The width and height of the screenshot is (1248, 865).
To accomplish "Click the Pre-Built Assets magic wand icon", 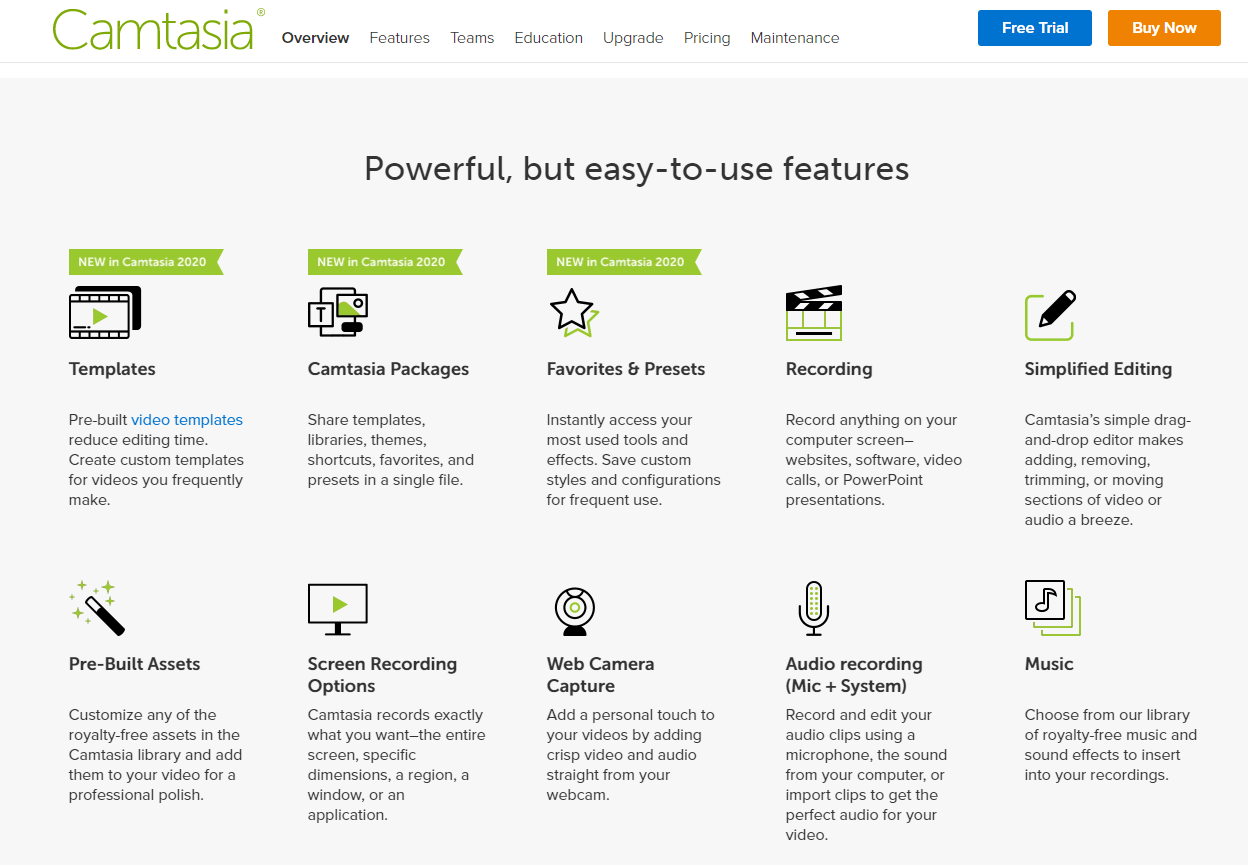I will click(x=98, y=607).
